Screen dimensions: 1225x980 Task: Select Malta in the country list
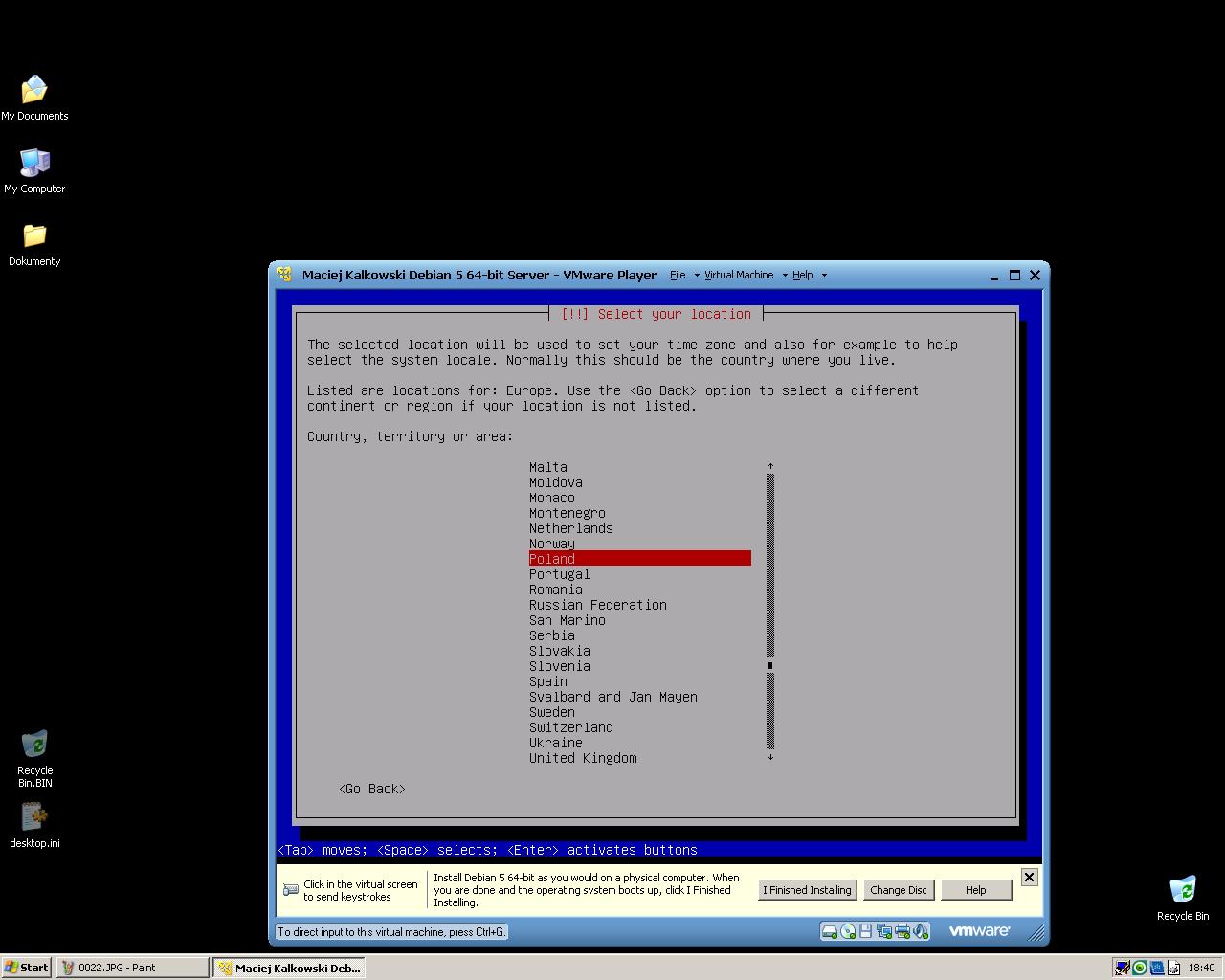(x=548, y=467)
